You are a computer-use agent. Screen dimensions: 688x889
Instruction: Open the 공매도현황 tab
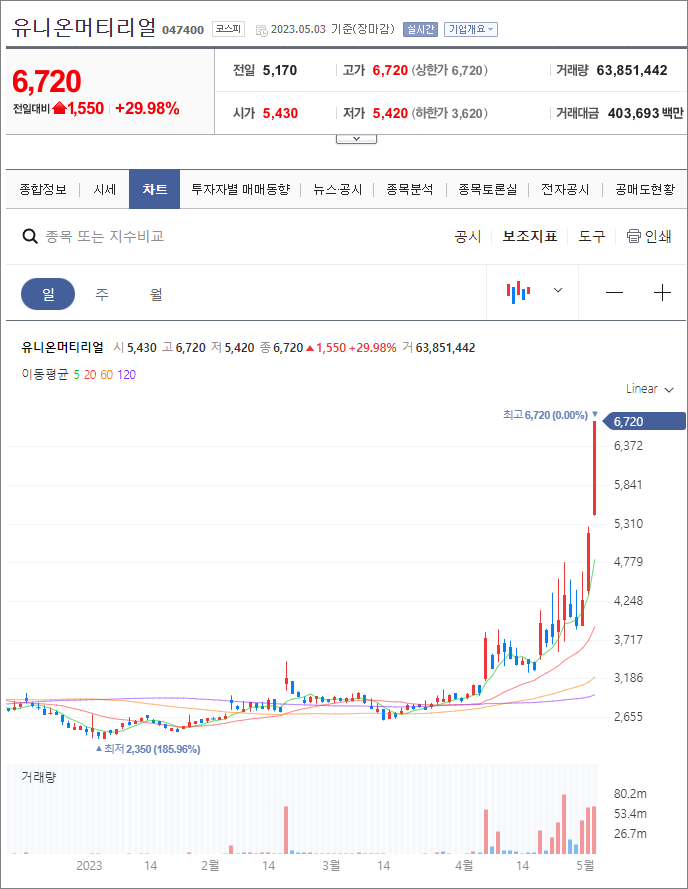click(x=645, y=189)
